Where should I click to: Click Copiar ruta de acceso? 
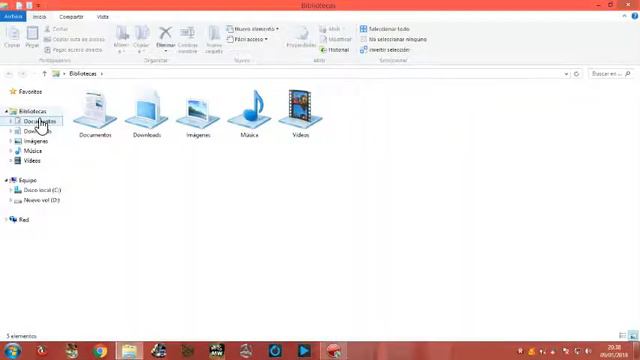click(x=74, y=39)
